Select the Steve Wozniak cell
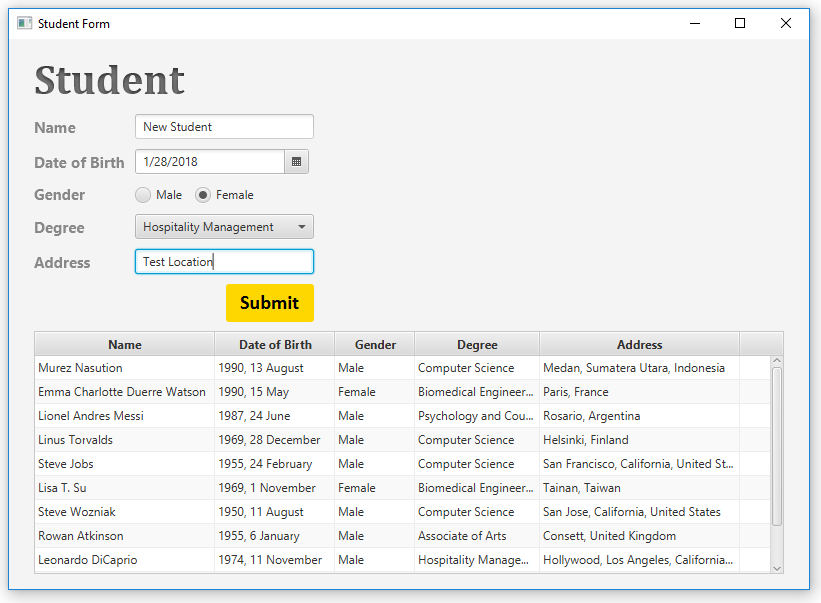This screenshot has height=603, width=821. click(x=125, y=512)
